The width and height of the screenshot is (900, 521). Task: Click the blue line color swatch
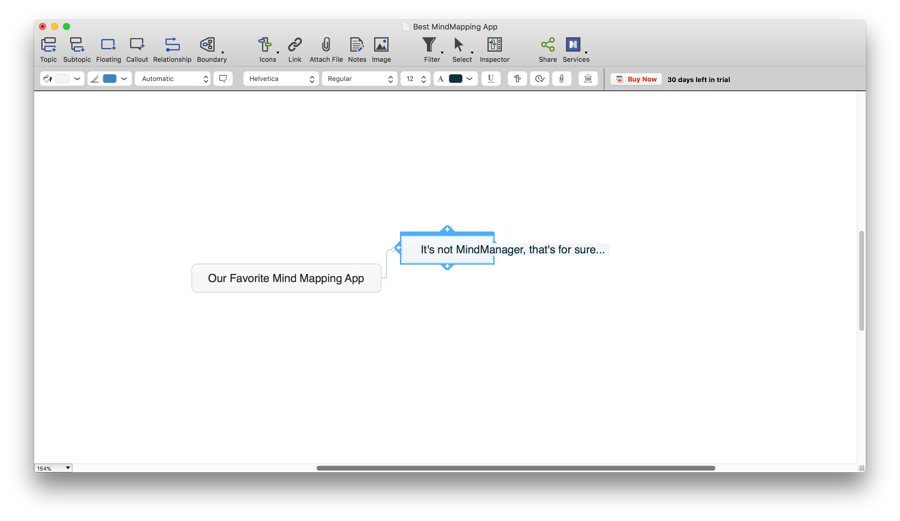[x=110, y=79]
